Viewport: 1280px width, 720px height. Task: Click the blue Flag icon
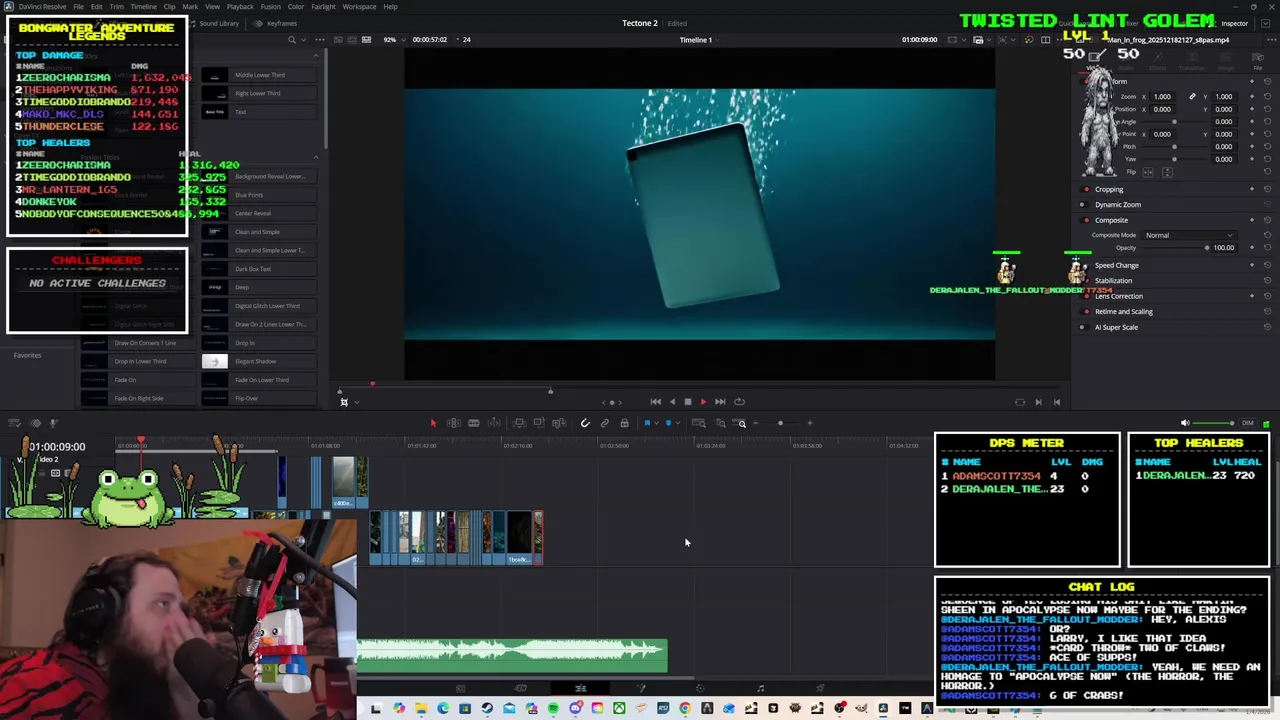click(647, 423)
